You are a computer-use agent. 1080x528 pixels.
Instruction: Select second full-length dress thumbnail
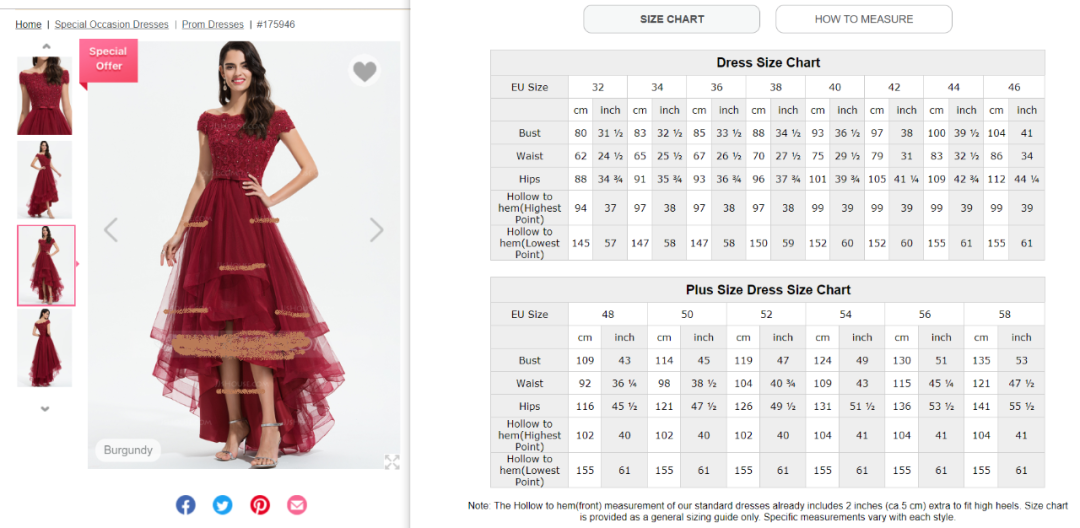(x=45, y=179)
